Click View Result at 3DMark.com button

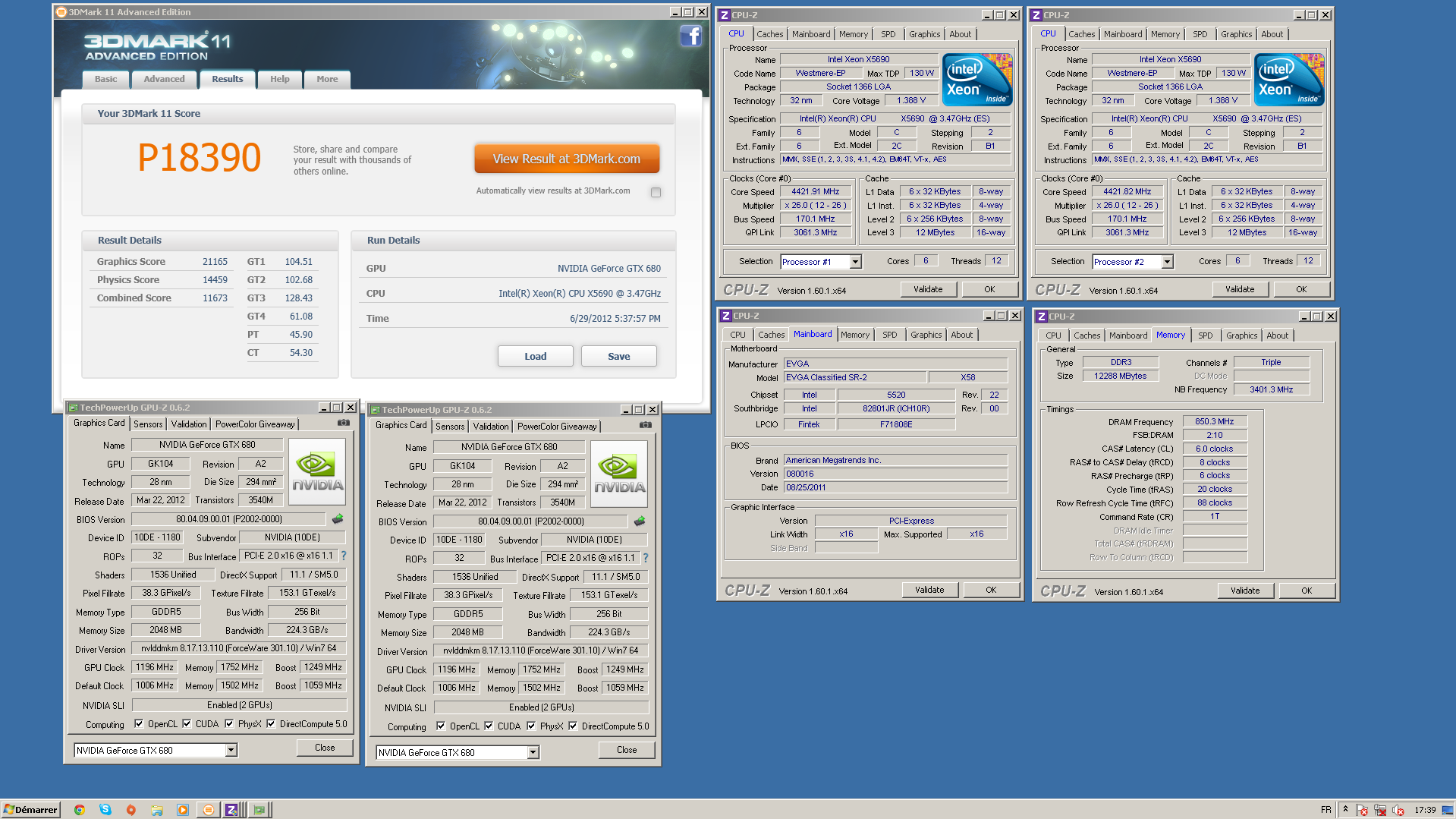click(567, 159)
